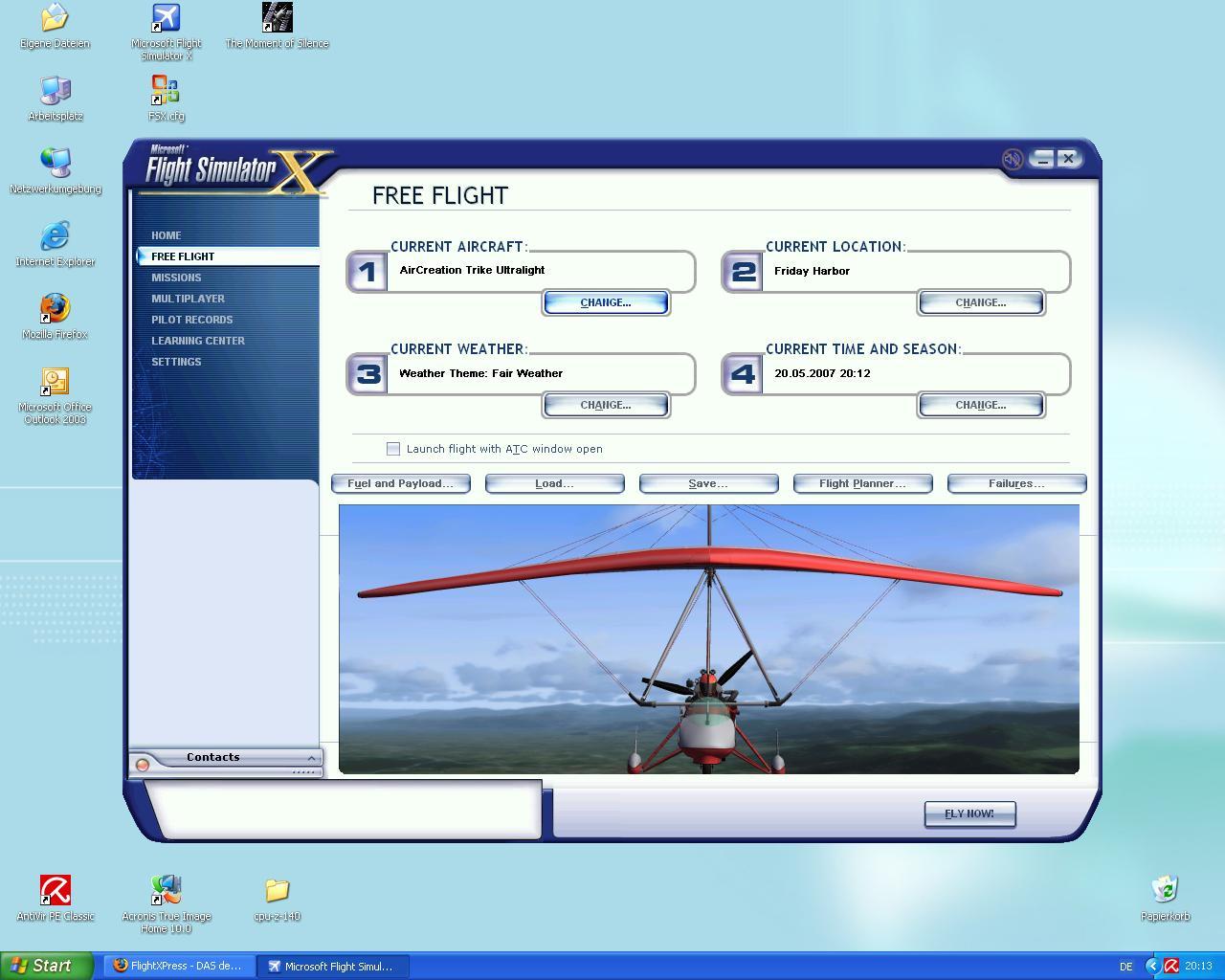Open PILOT RECORDS in sidebar menu
1225x980 pixels.
[191, 320]
